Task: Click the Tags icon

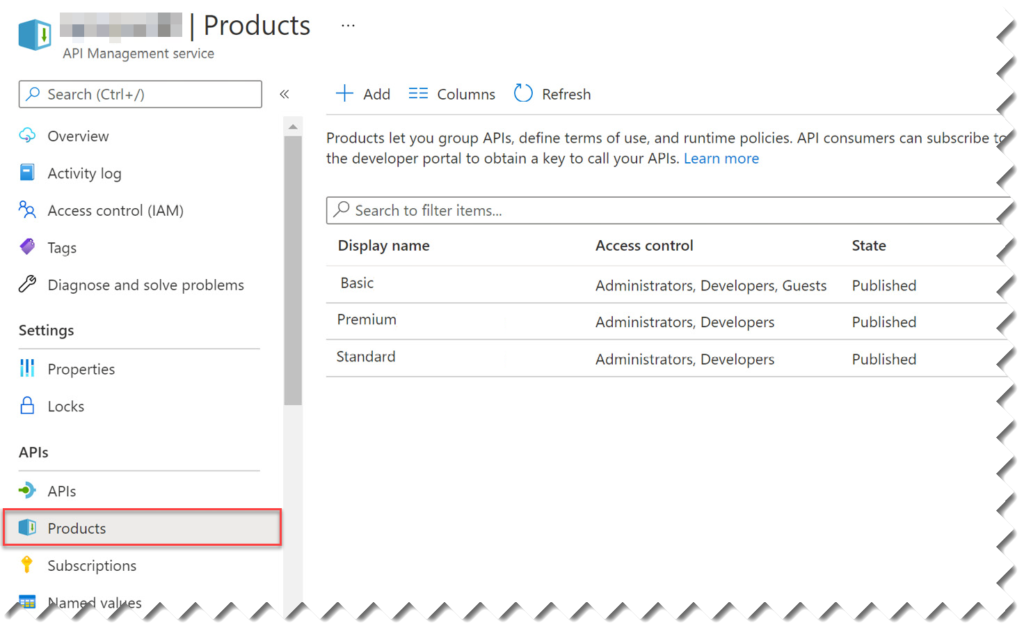Action: (x=29, y=247)
